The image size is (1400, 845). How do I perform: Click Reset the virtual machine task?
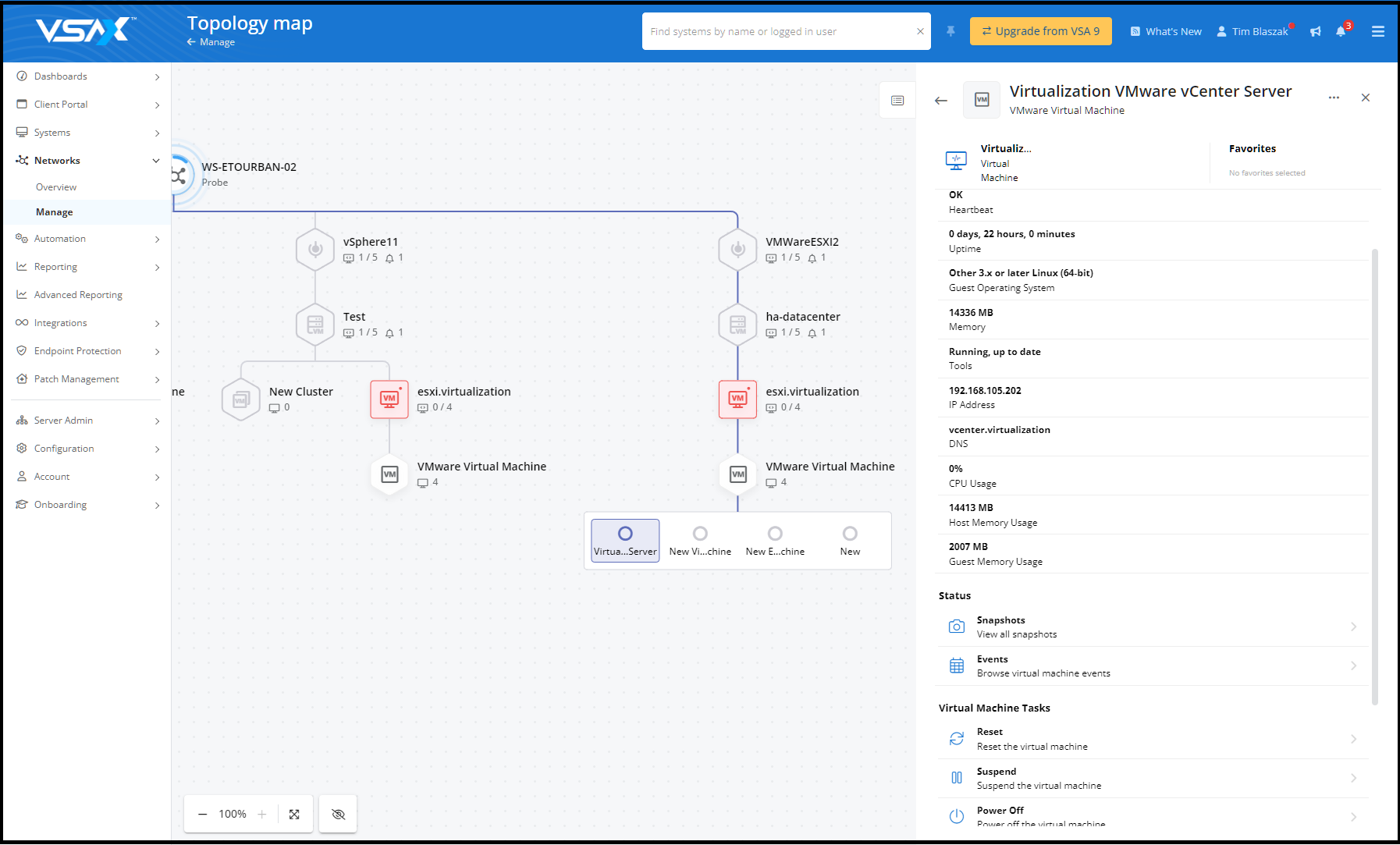click(1152, 739)
